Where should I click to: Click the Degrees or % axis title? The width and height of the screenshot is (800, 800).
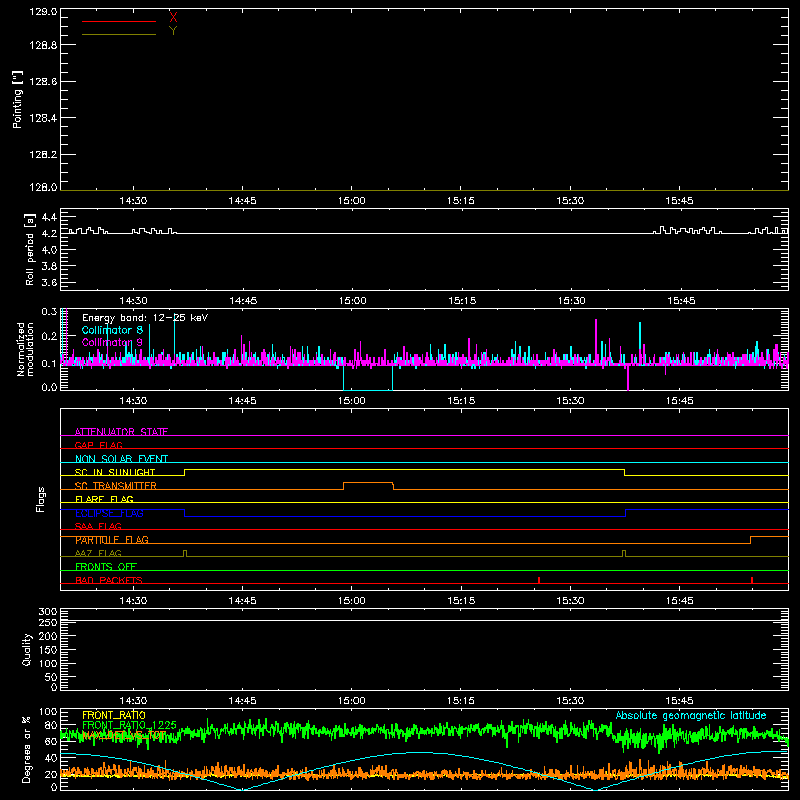pyautogui.click(x=27, y=749)
